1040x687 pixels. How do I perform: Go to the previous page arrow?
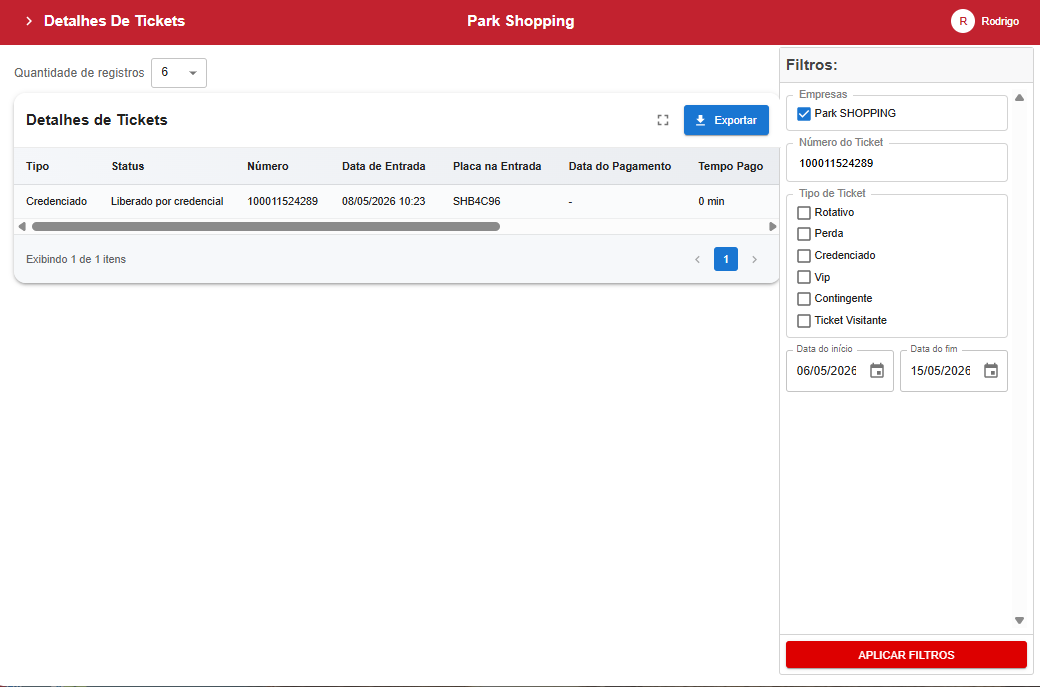pyautogui.click(x=697, y=259)
